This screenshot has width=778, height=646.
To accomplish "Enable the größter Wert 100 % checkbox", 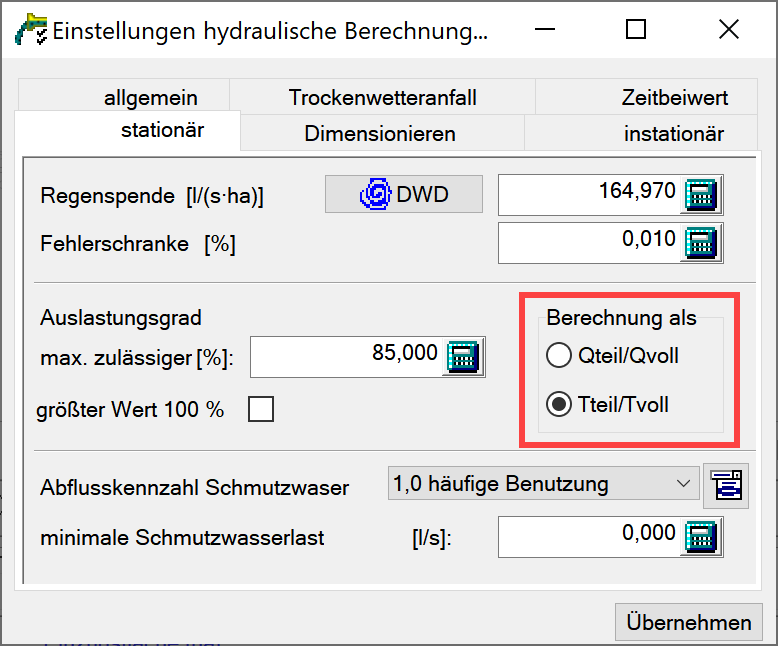I will (x=260, y=409).
